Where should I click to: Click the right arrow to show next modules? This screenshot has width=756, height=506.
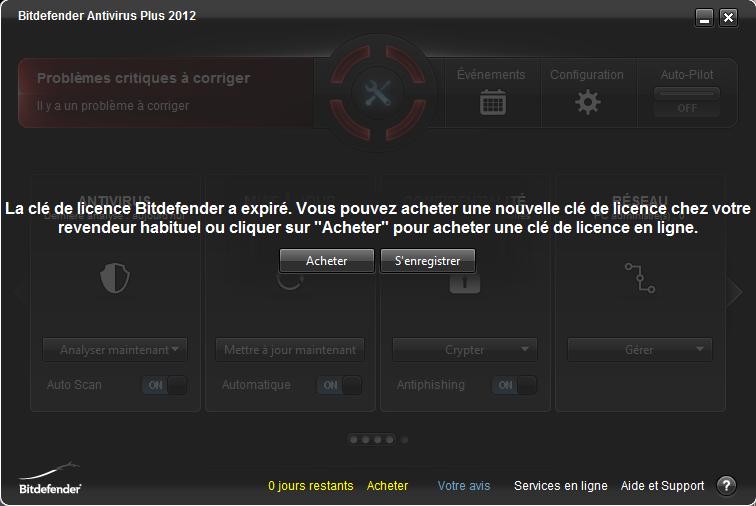pos(735,291)
